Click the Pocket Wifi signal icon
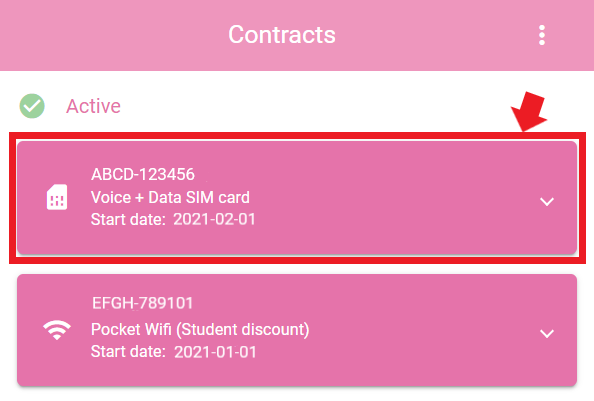Viewport: 594px width, 401px height. coord(57,329)
